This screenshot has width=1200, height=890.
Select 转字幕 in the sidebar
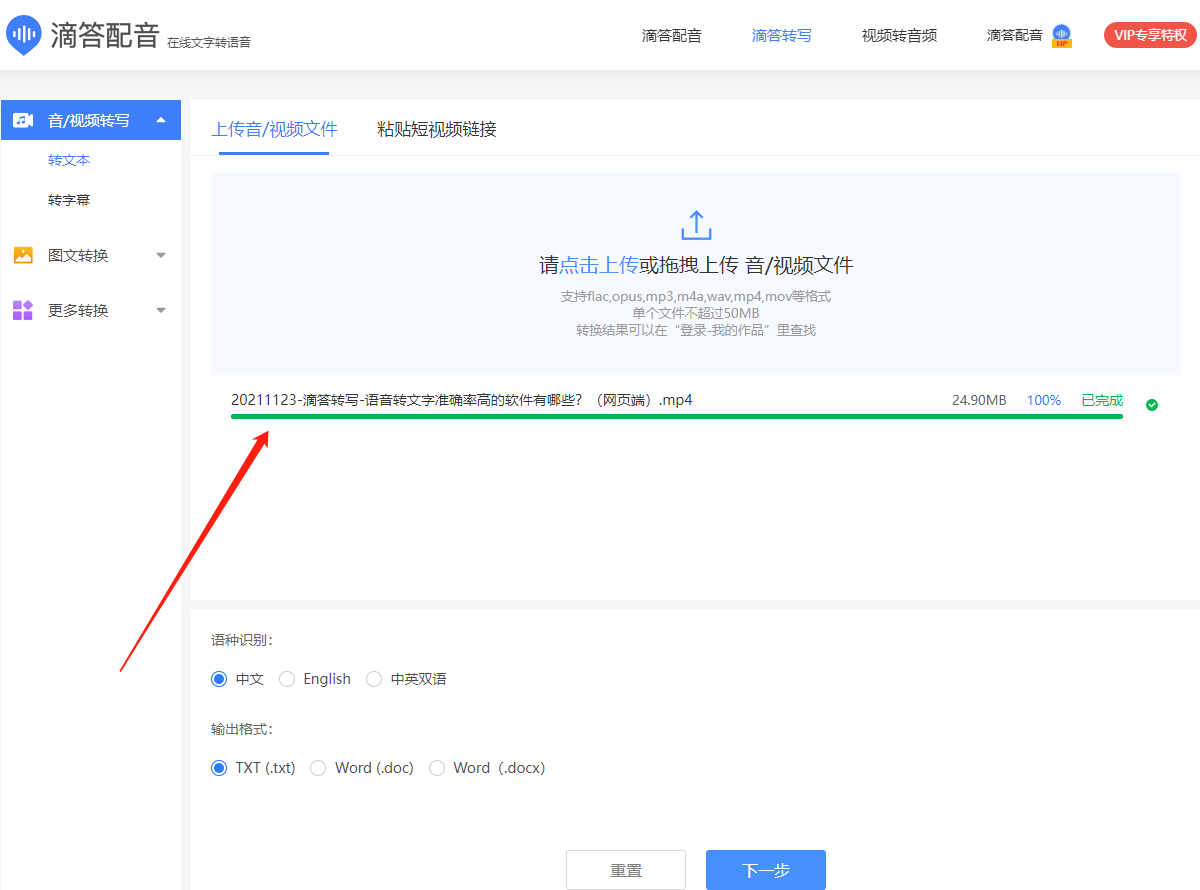click(x=69, y=200)
